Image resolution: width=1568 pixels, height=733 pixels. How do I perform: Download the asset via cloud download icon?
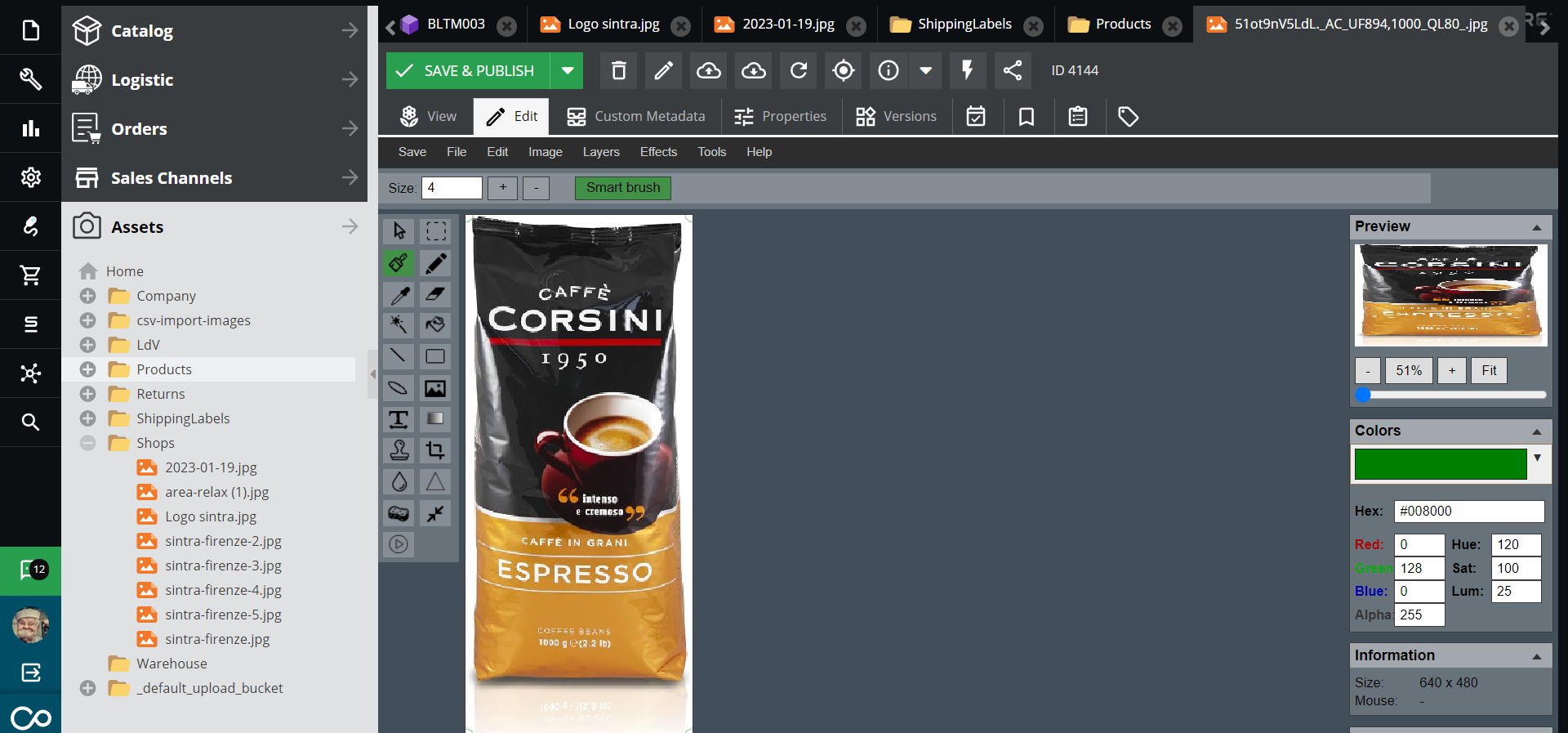pos(754,71)
